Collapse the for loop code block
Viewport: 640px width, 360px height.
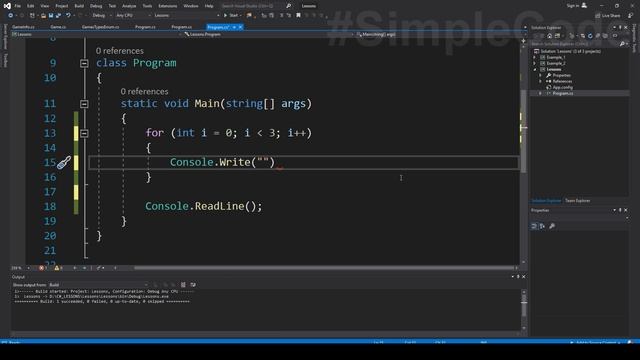[x=84, y=133]
